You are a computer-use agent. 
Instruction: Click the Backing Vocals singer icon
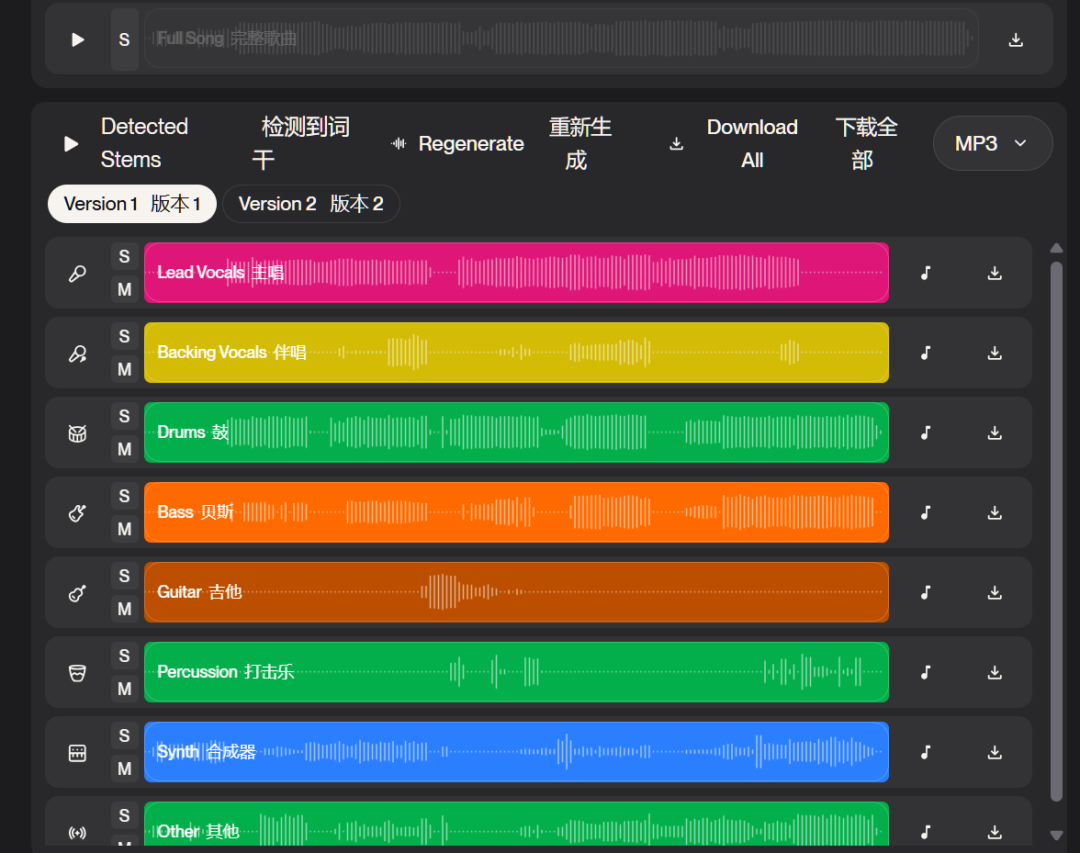77,353
